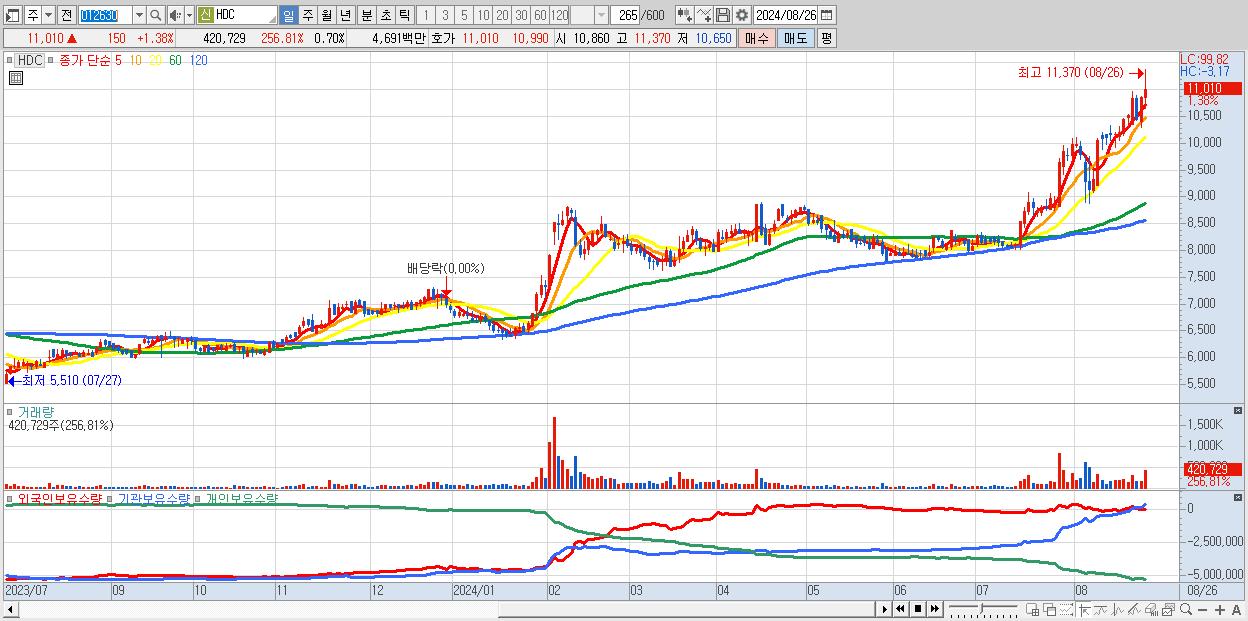The width and height of the screenshot is (1248, 621).
Task: Click the magnifier stock search icon
Action: [x=156, y=15]
